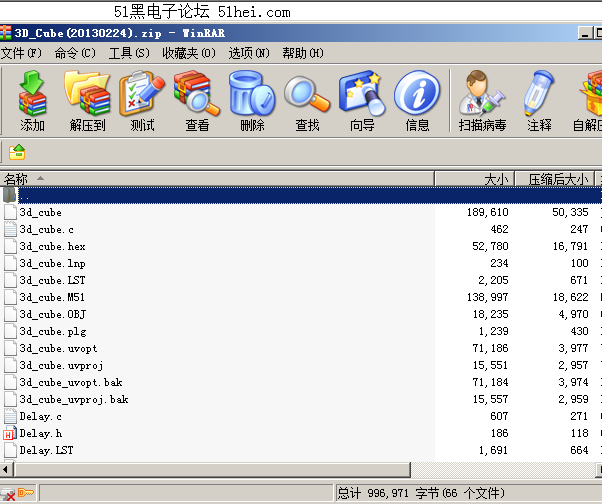Click file icon of 3d_cube.c
The image size is (602, 504).
(x=10, y=229)
